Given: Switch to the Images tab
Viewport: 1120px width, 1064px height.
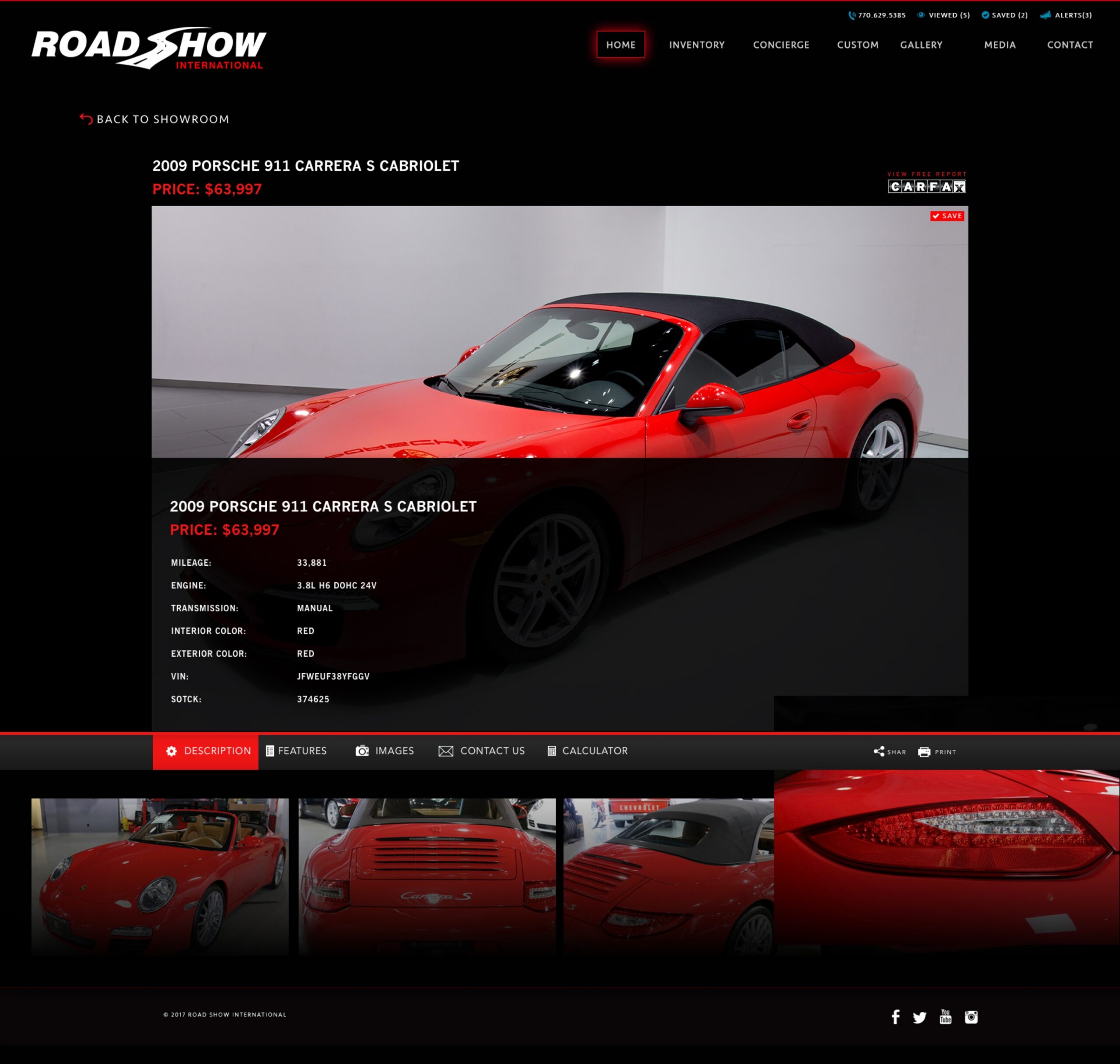Looking at the screenshot, I should (x=385, y=751).
